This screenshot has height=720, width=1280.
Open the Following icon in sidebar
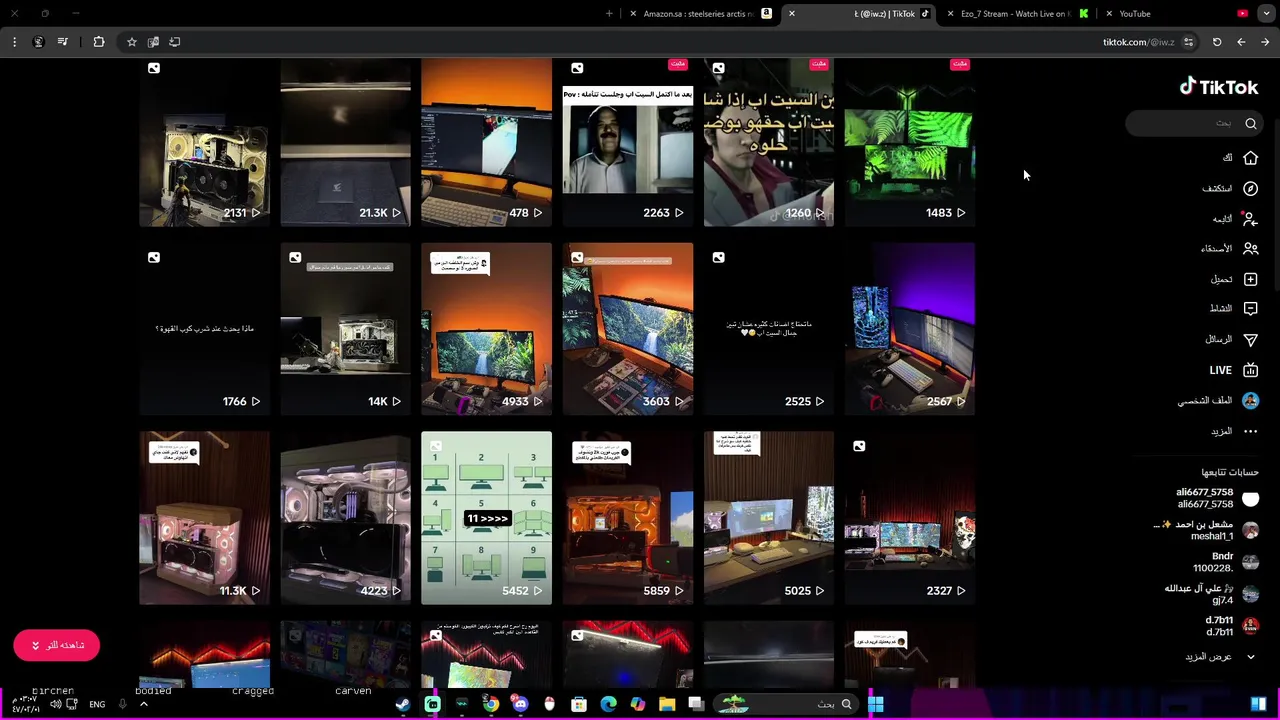(1250, 218)
